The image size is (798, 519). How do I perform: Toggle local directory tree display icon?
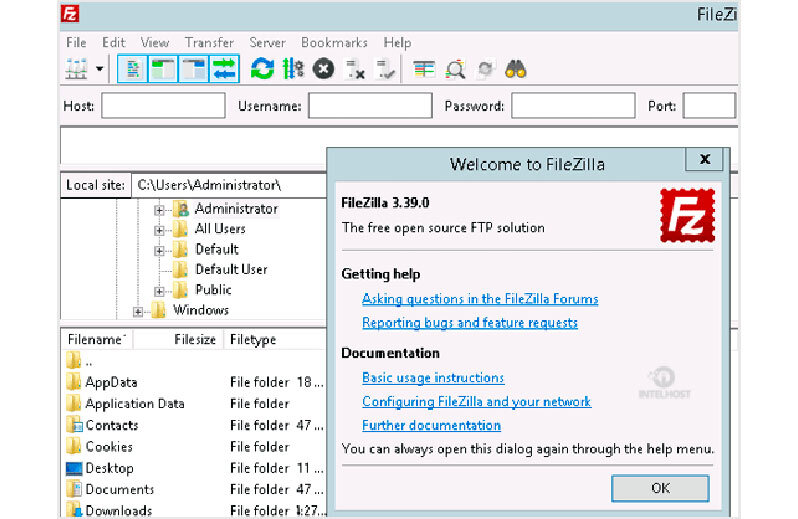pyautogui.click(x=163, y=69)
